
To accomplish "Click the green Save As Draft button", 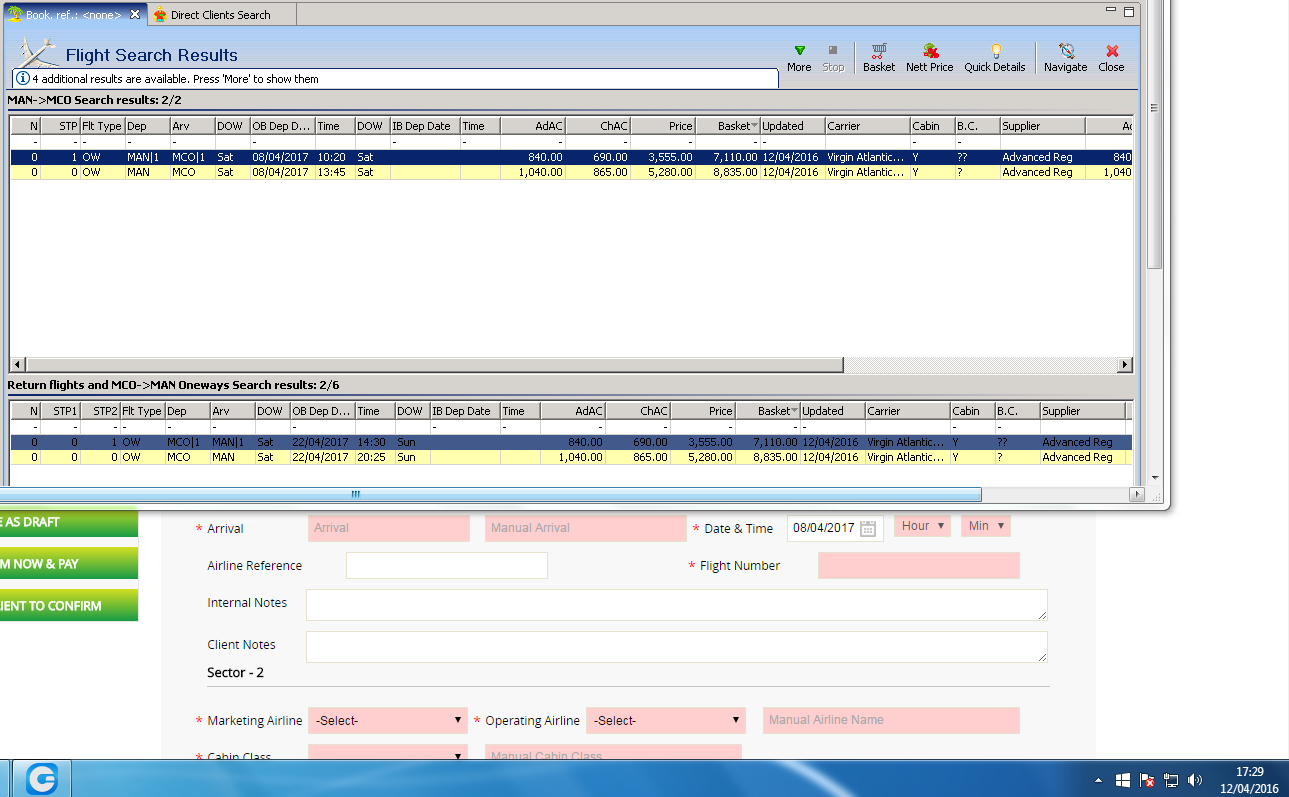I will pyautogui.click(x=68, y=522).
